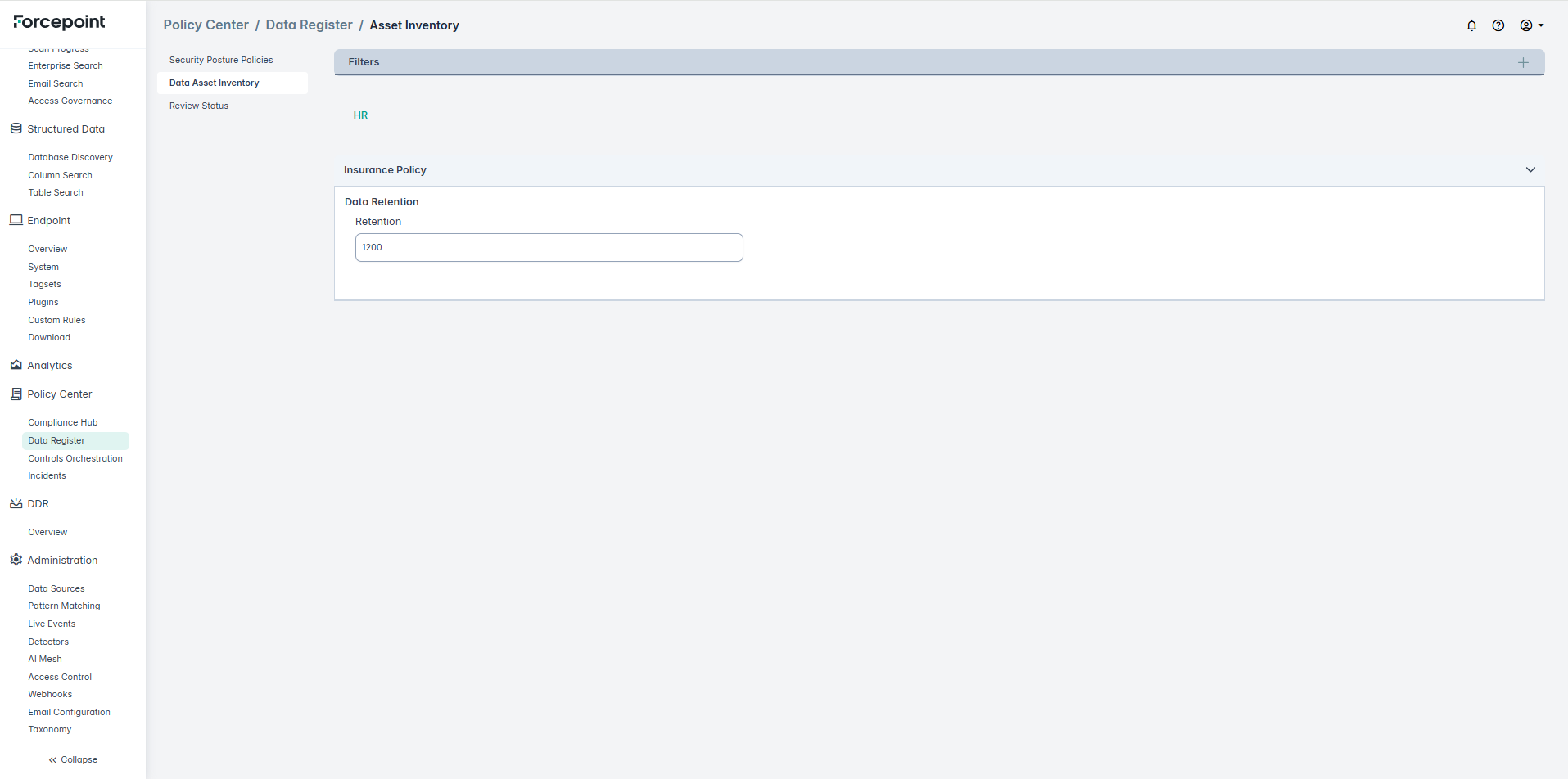Navigate to Database Discovery
Viewport: 1568px width, 779px height.
70,157
